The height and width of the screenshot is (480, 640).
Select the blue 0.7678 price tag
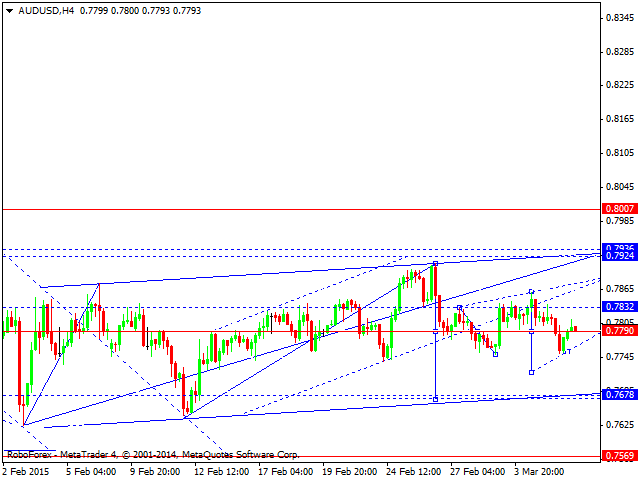[x=619, y=395]
